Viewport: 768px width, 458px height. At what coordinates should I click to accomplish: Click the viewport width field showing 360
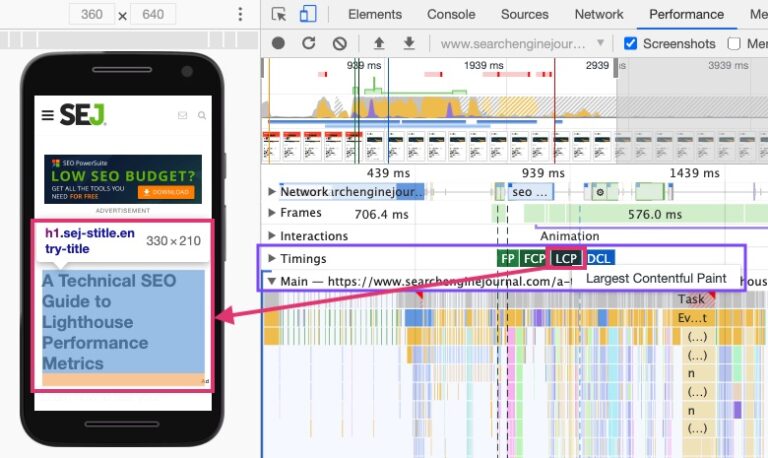tap(92, 14)
